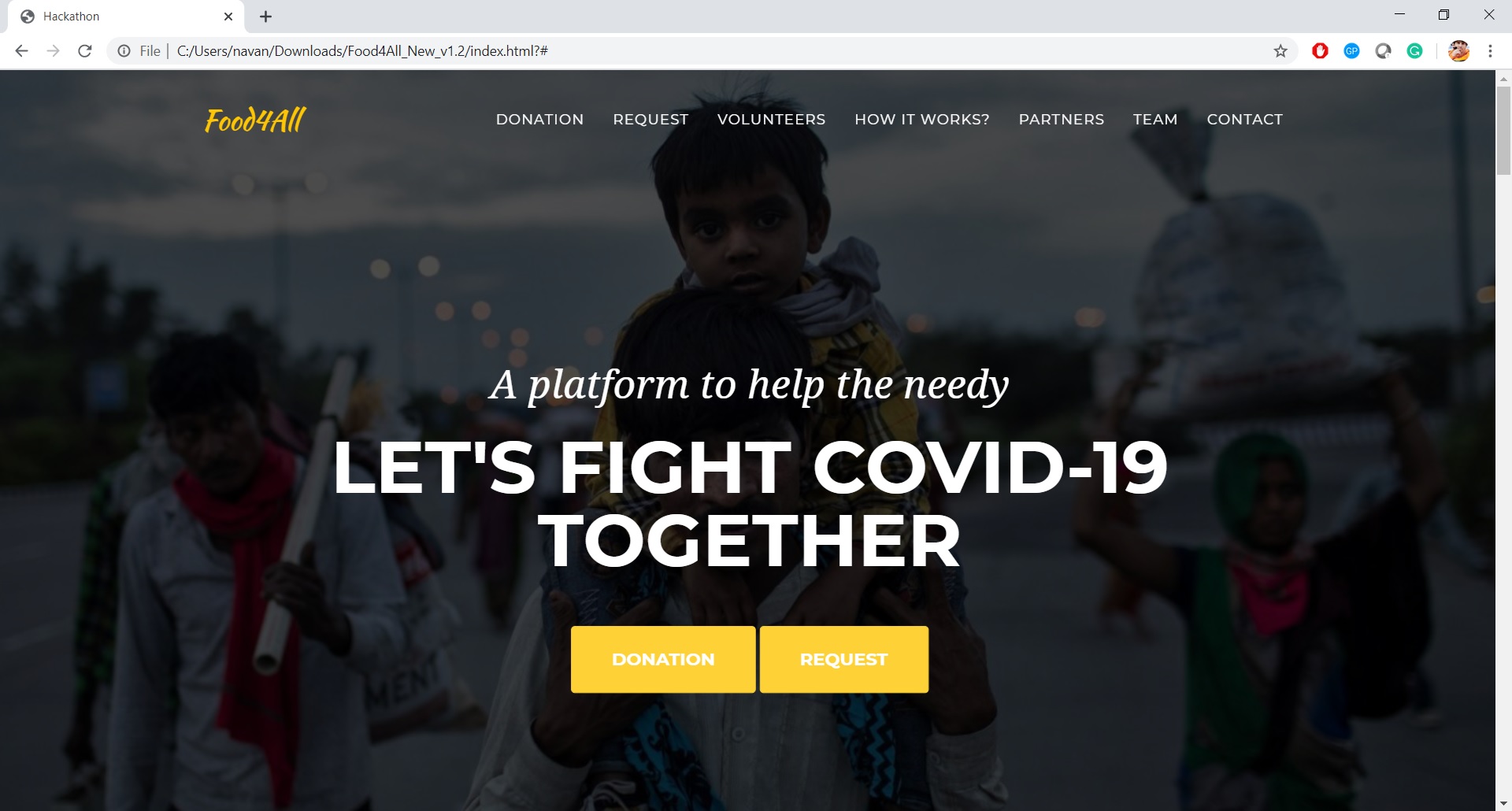Open Chrome's three-dot menu
Viewport: 1512px width, 811px height.
click(x=1490, y=51)
